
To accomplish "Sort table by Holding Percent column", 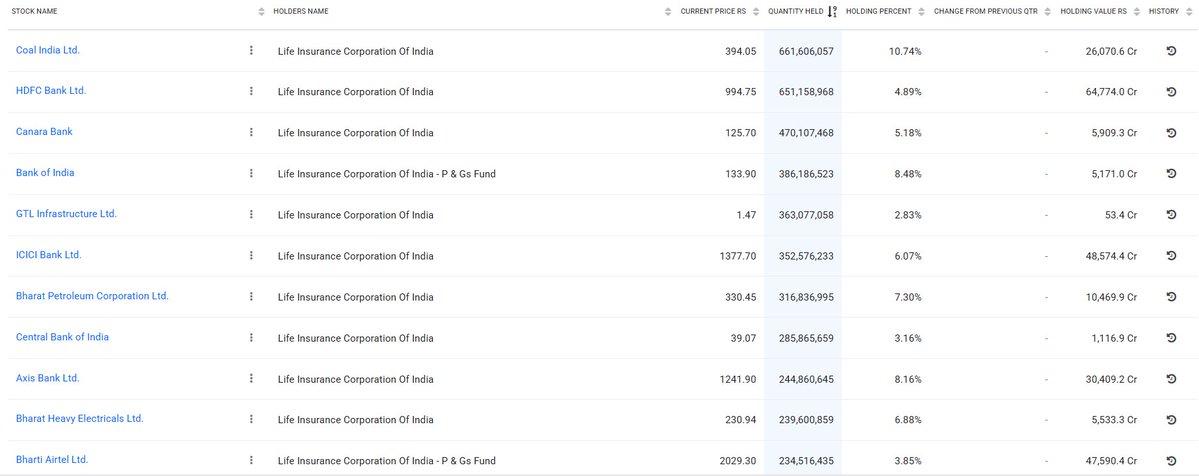I will [x=921, y=11].
